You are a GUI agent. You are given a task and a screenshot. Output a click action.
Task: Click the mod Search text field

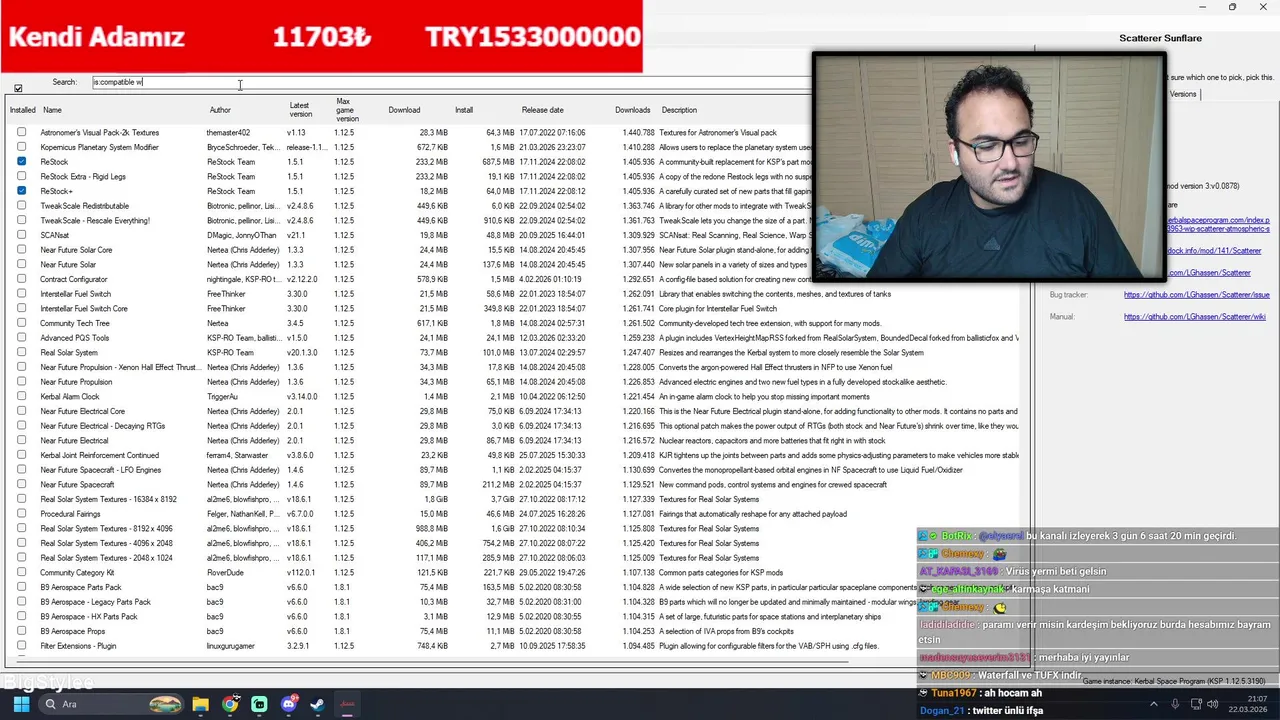tap(450, 82)
